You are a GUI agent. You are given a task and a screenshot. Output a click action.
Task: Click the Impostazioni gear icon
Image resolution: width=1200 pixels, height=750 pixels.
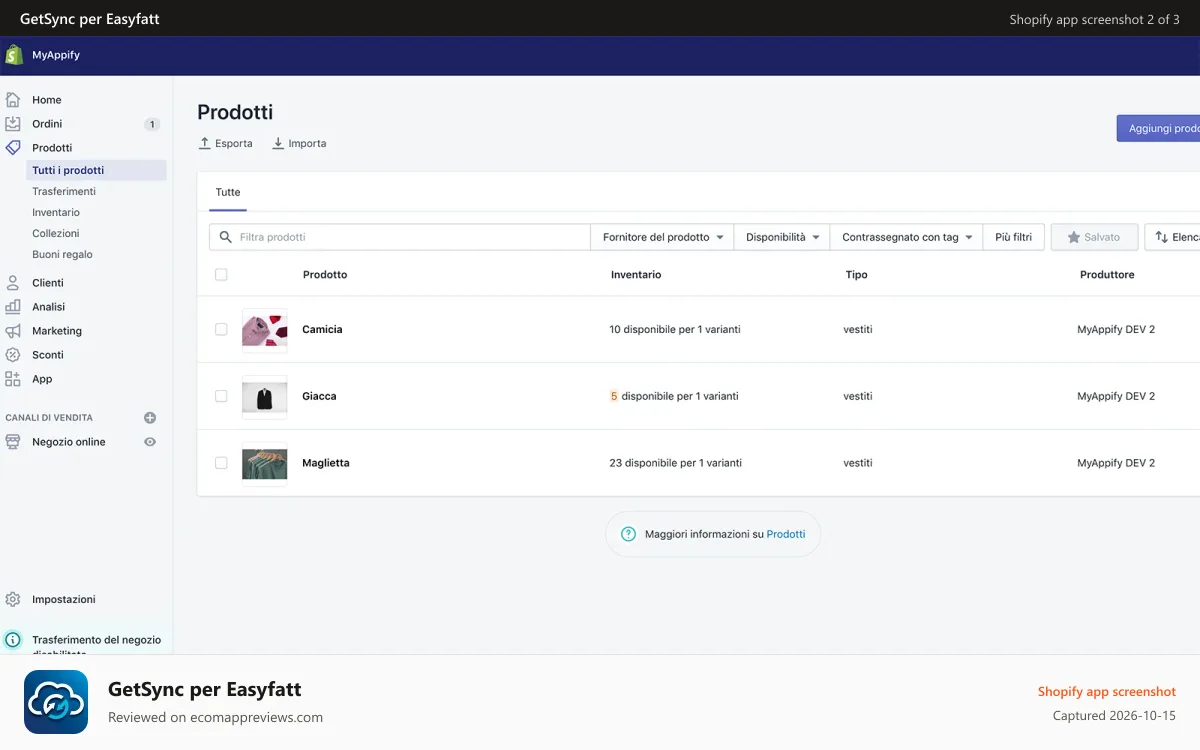tap(13, 600)
